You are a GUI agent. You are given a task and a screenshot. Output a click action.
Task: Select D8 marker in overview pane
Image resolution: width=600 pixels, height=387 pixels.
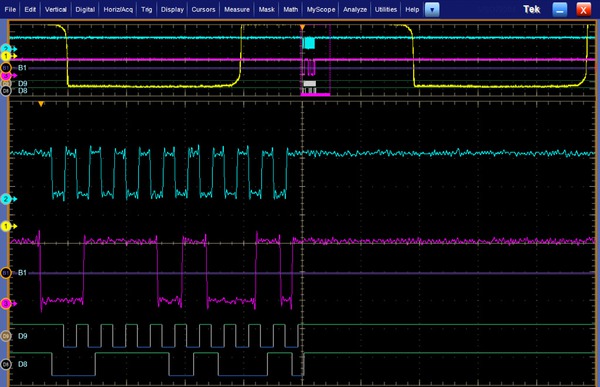6,91
